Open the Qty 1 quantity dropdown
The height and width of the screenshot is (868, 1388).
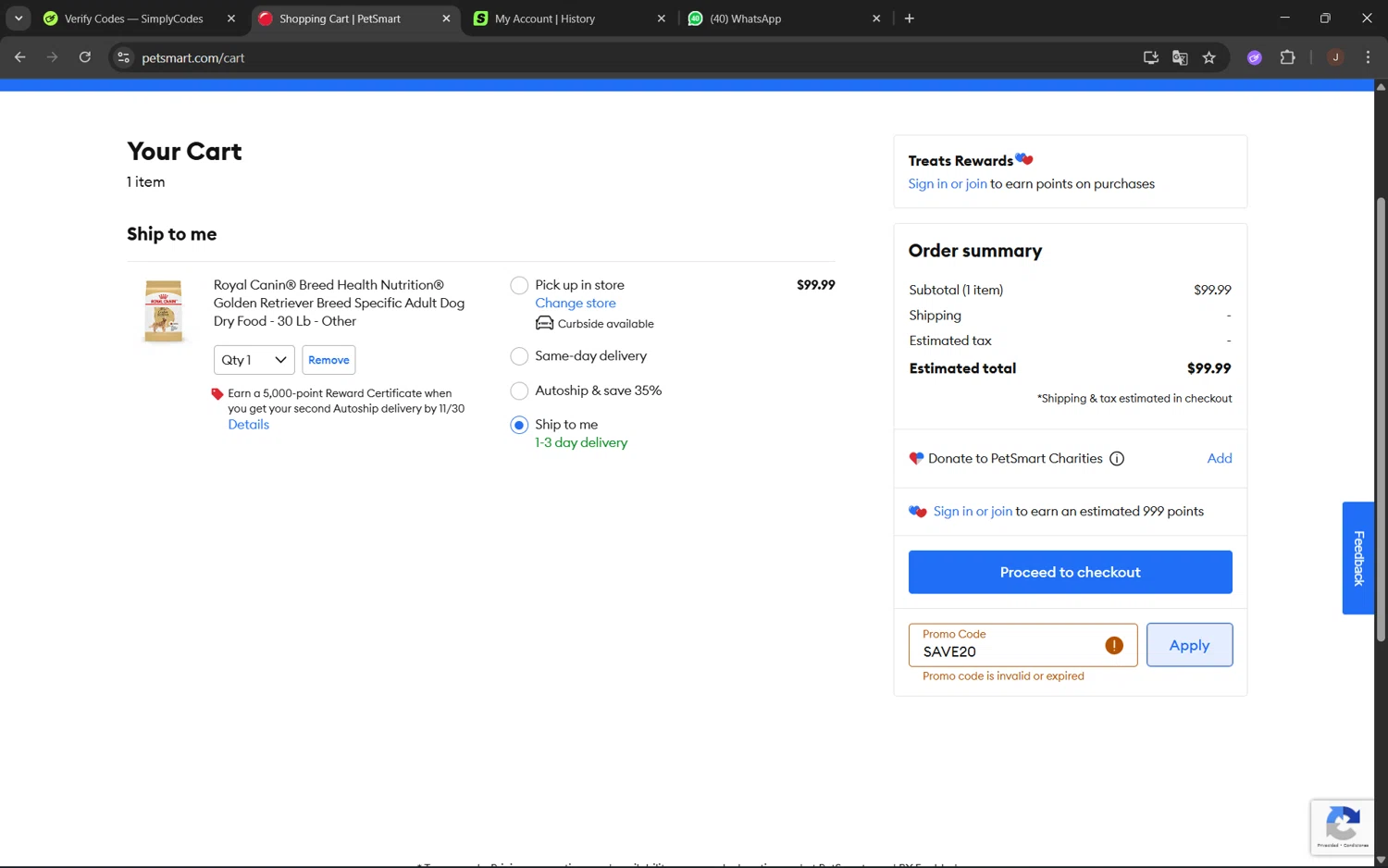[x=254, y=360]
